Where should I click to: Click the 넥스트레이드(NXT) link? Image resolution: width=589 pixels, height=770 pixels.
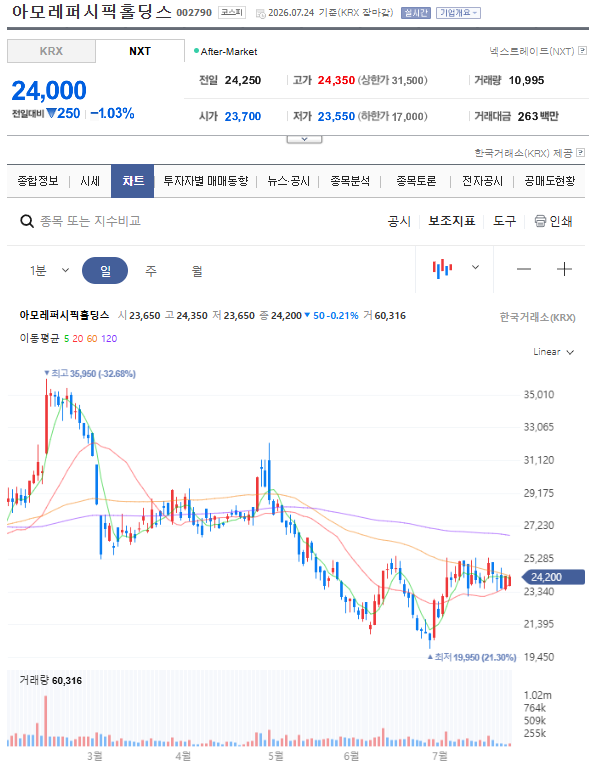[532, 51]
